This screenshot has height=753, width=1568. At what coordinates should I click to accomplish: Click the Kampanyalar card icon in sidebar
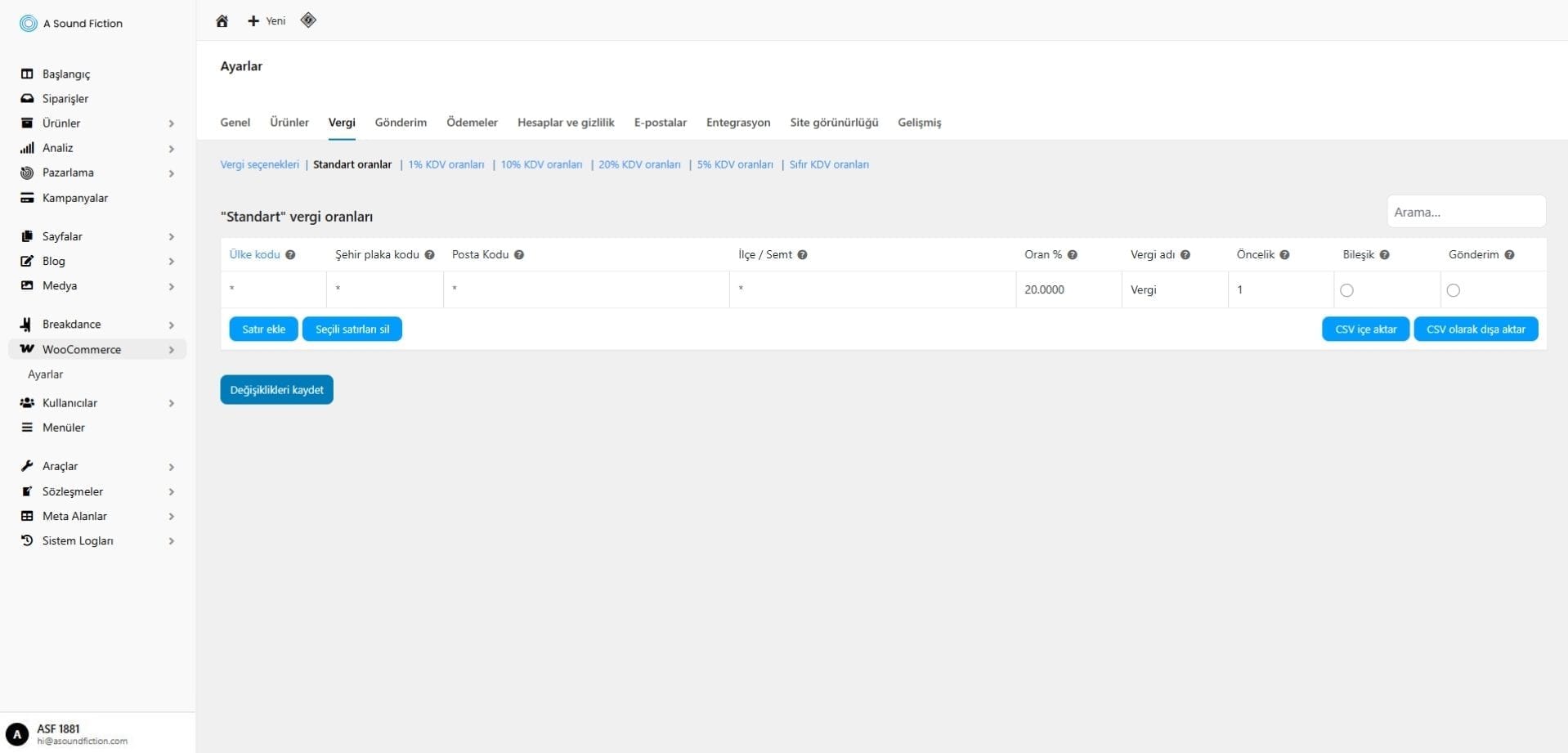pos(27,198)
